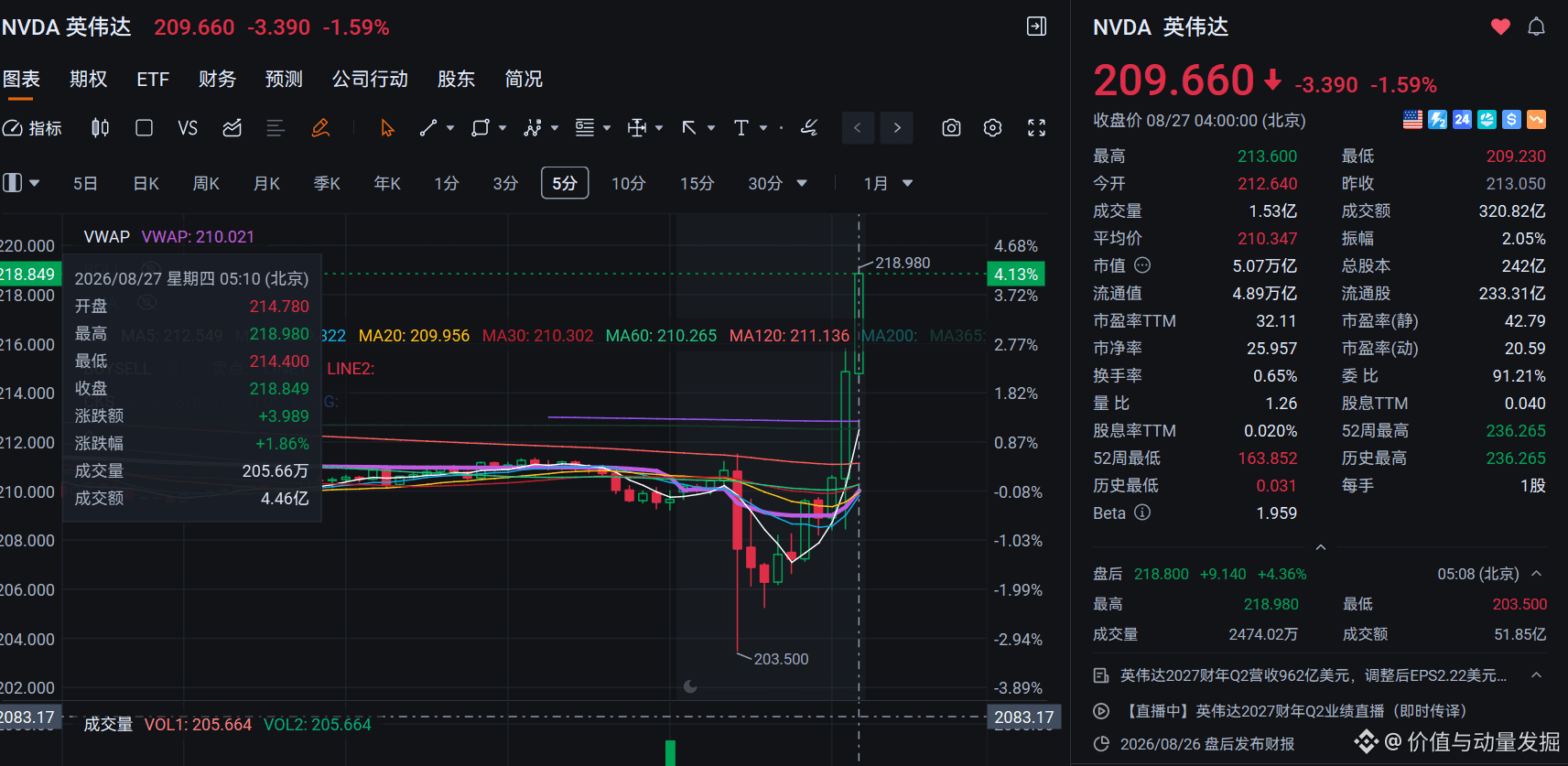The image size is (1568, 766).
Task: Click the 24-hour trading badge icon
Action: point(1463,120)
